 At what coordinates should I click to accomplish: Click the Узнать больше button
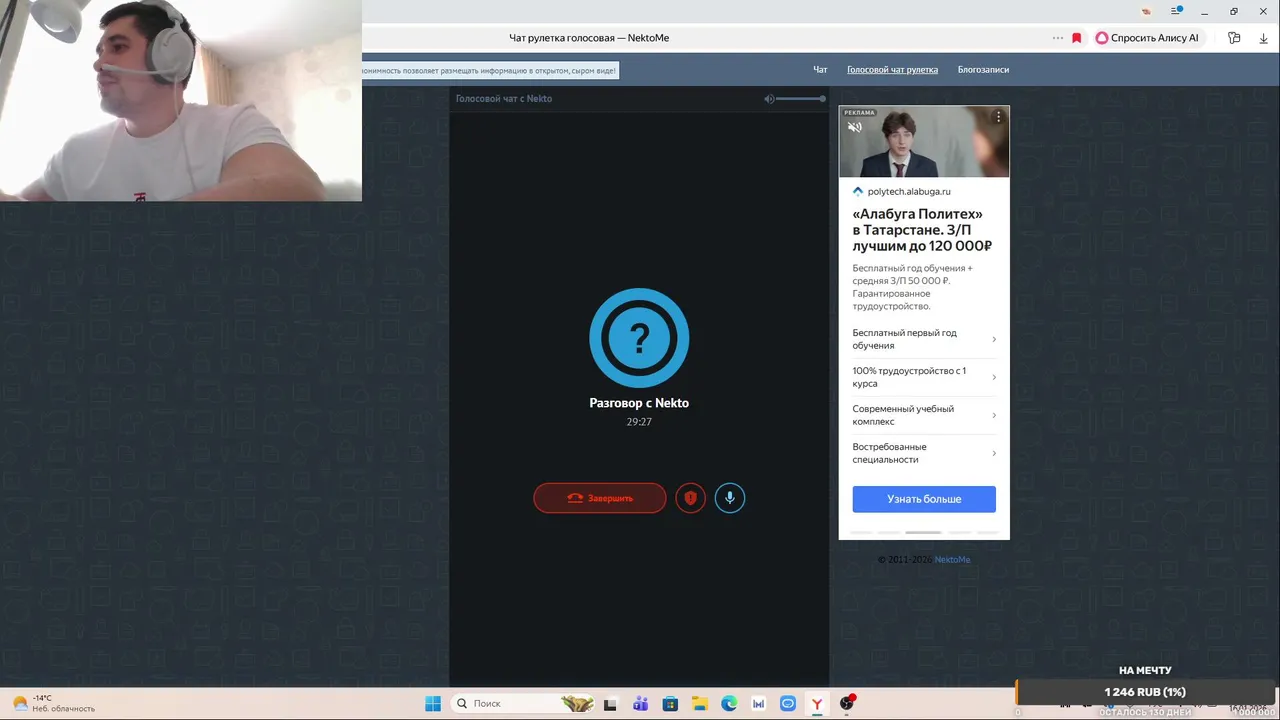[924, 499]
